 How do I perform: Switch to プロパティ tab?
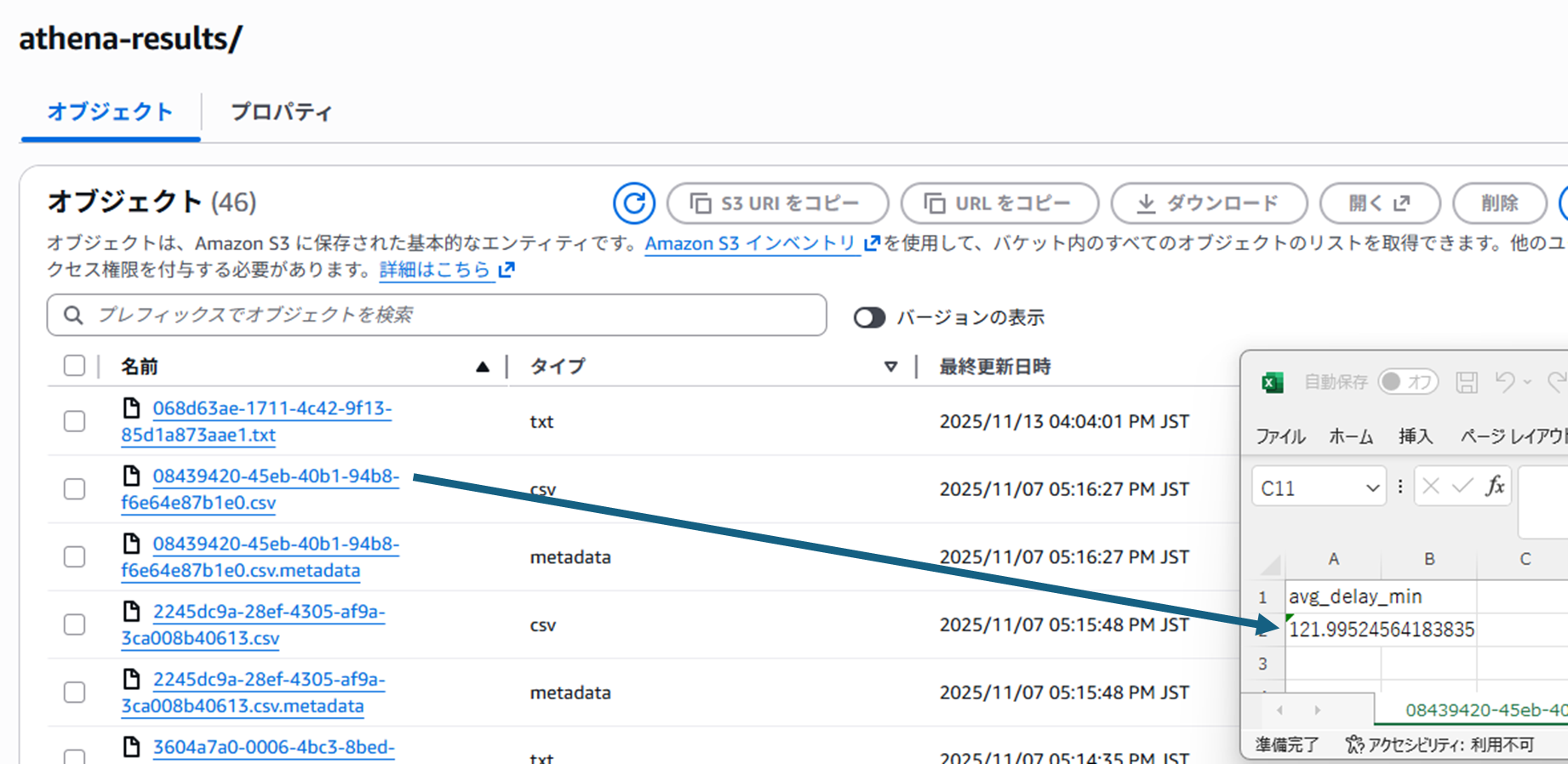pyautogui.click(x=281, y=112)
